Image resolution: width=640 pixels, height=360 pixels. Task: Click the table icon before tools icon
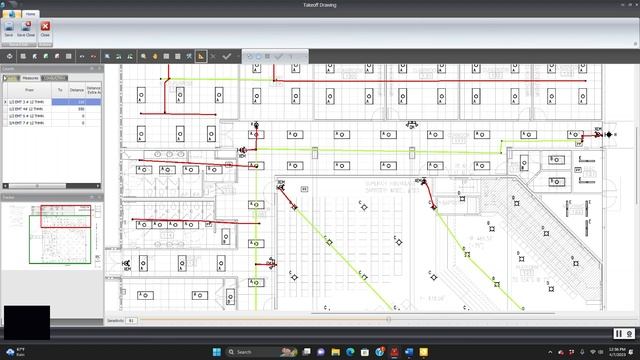point(178,56)
